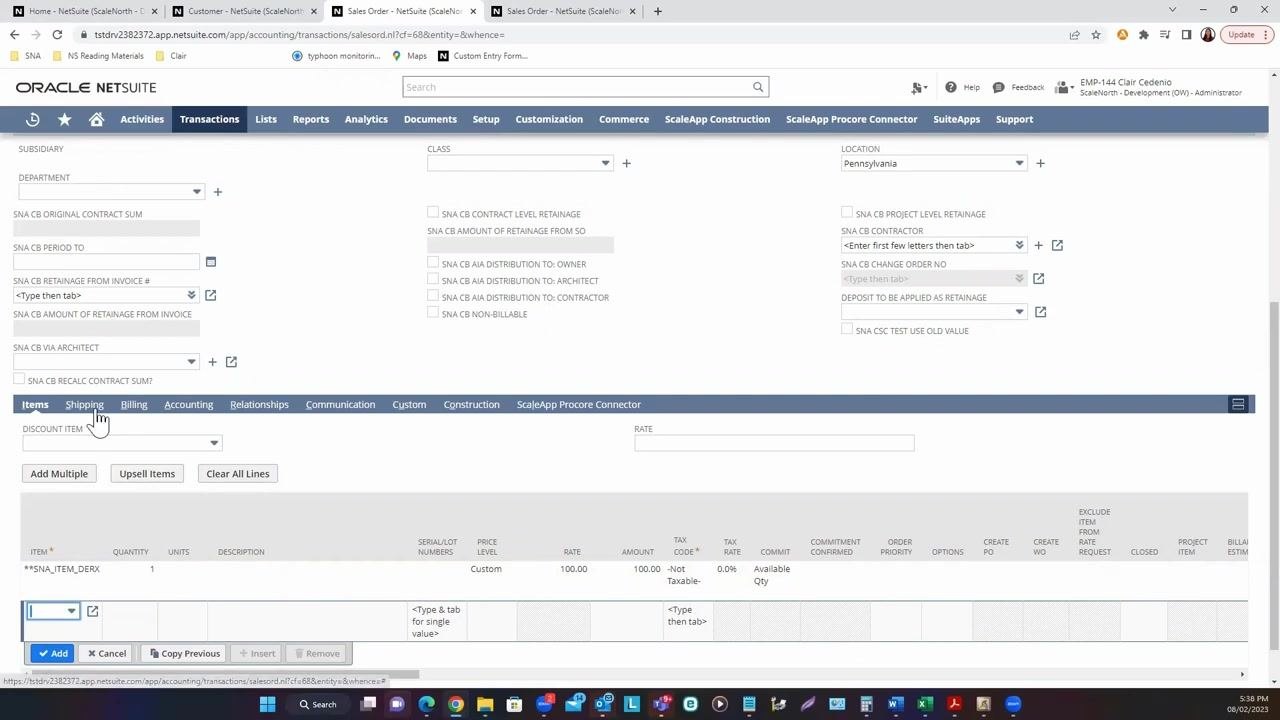Open the SNA CB Contractor dropdown

[x=1019, y=245]
